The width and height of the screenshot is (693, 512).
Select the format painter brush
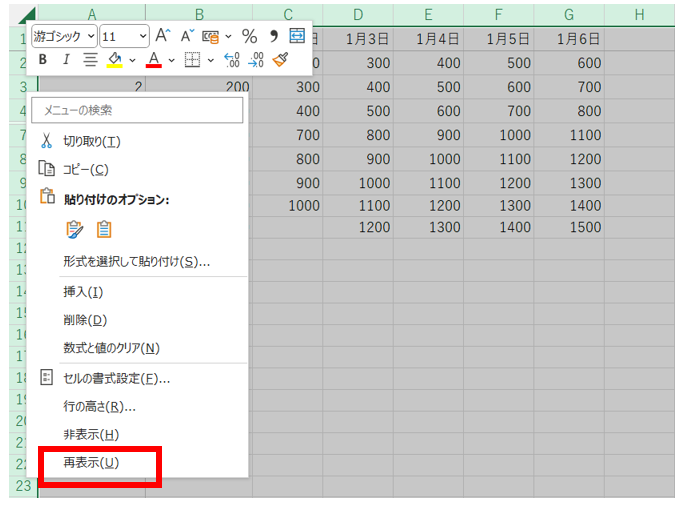(x=281, y=60)
